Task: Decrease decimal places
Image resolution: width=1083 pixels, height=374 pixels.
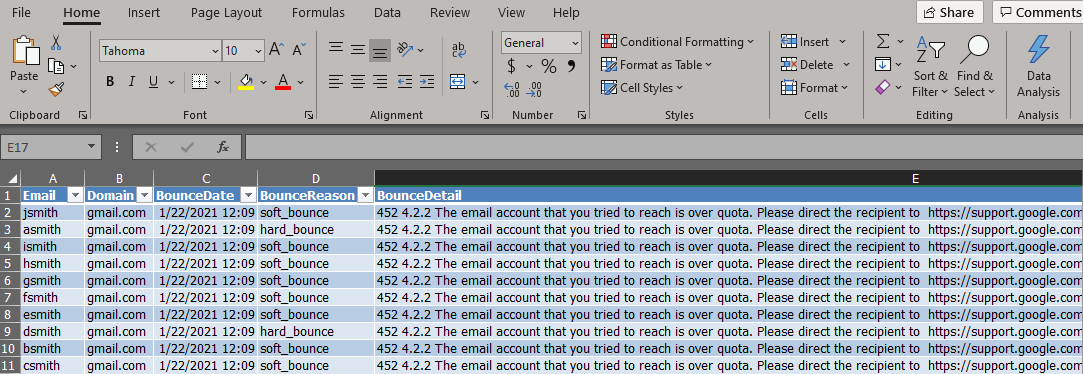Action: (534, 89)
